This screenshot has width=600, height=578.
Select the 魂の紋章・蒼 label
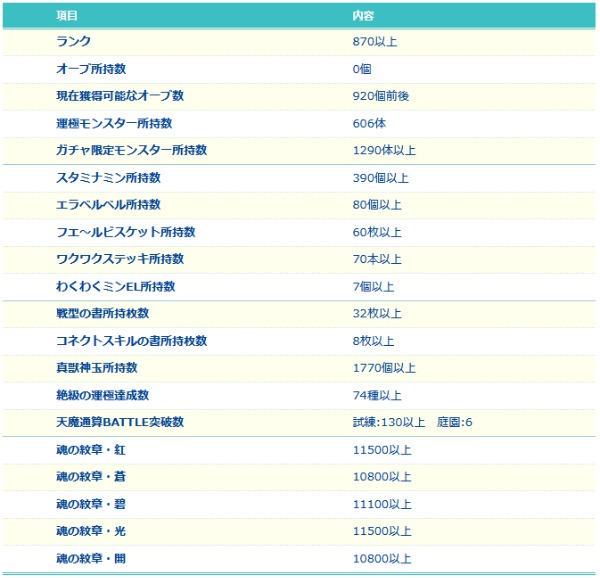click(91, 477)
